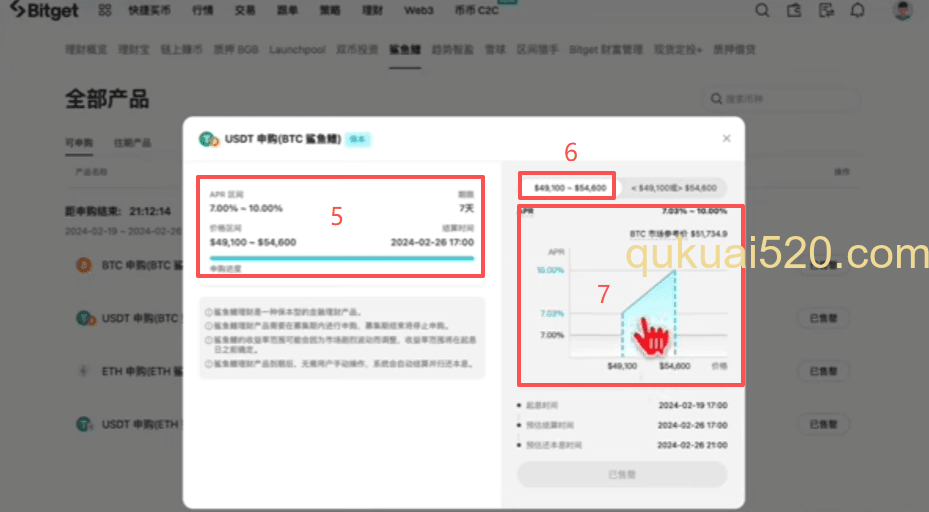The image size is (929, 512).
Task: Switch to the 现货定投+ tab
Action: (678, 50)
